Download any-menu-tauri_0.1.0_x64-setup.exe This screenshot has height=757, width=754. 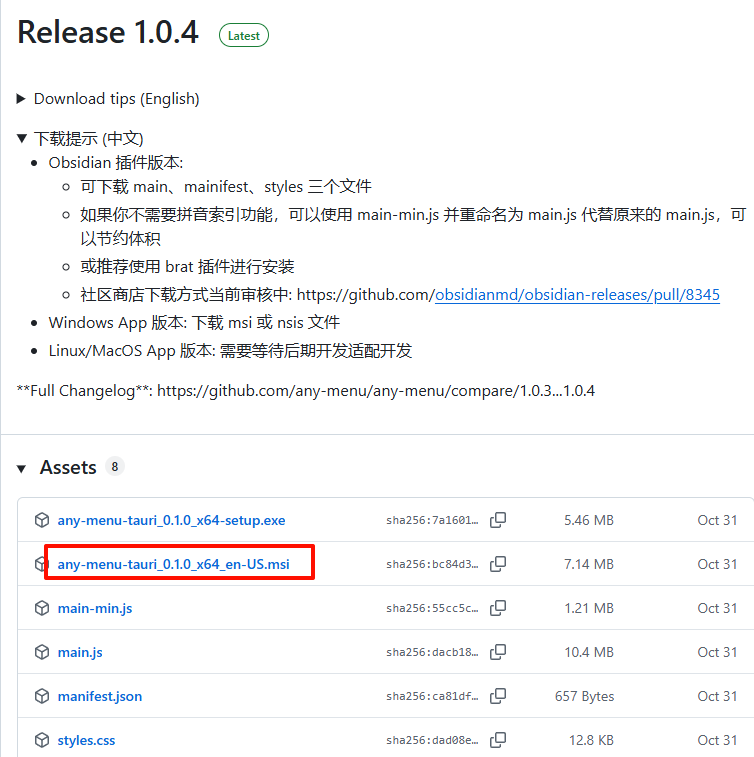[x=171, y=520]
